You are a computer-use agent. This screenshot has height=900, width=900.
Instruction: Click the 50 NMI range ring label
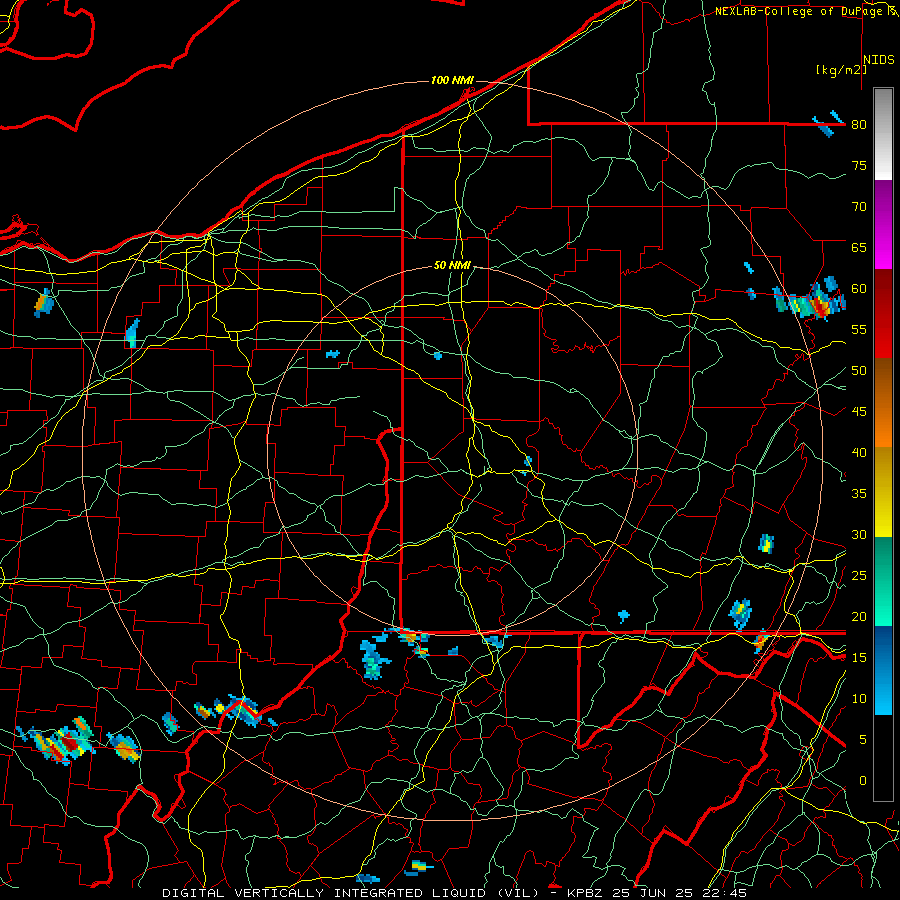pyautogui.click(x=452, y=265)
